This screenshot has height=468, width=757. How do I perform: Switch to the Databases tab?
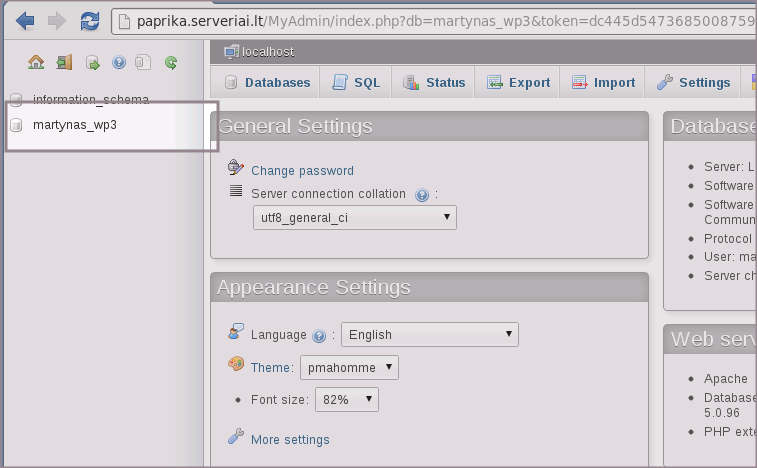(267, 83)
